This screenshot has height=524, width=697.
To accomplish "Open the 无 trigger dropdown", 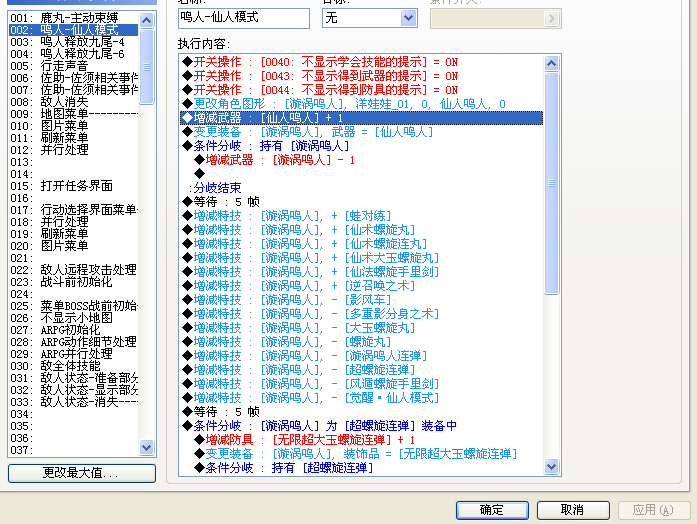I will point(408,18).
